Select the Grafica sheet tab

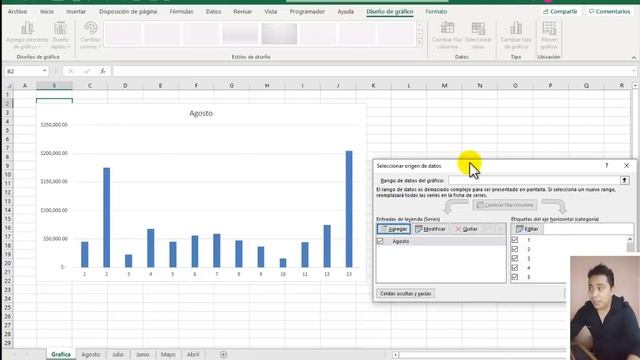(61, 354)
